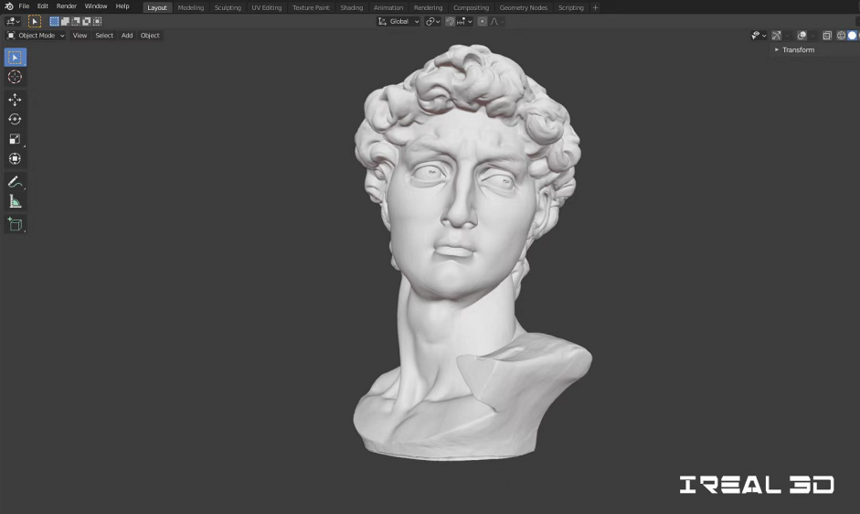Toggle X-Ray view
Image resolution: width=860 pixels, height=514 pixels.
tap(827, 36)
